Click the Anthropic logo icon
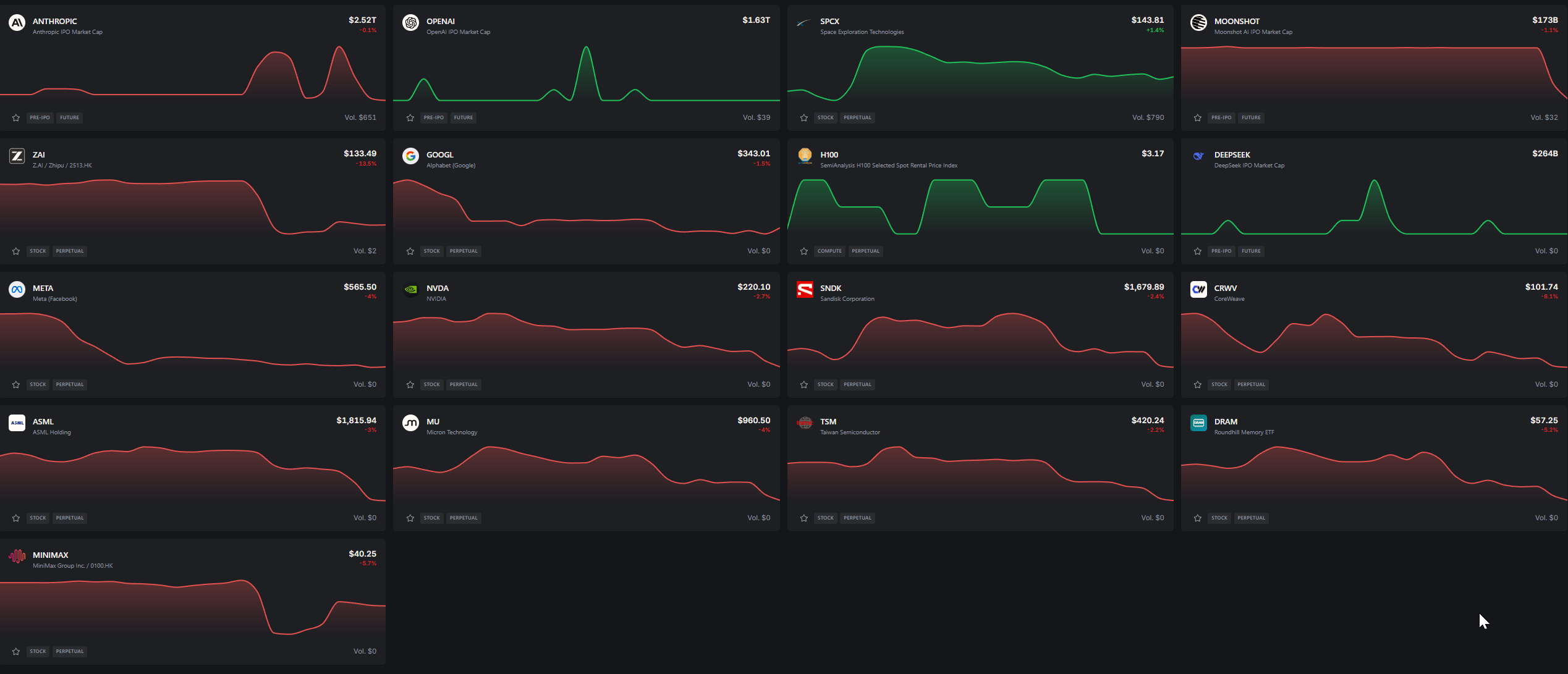The width and height of the screenshot is (1568, 674). pyautogui.click(x=17, y=23)
